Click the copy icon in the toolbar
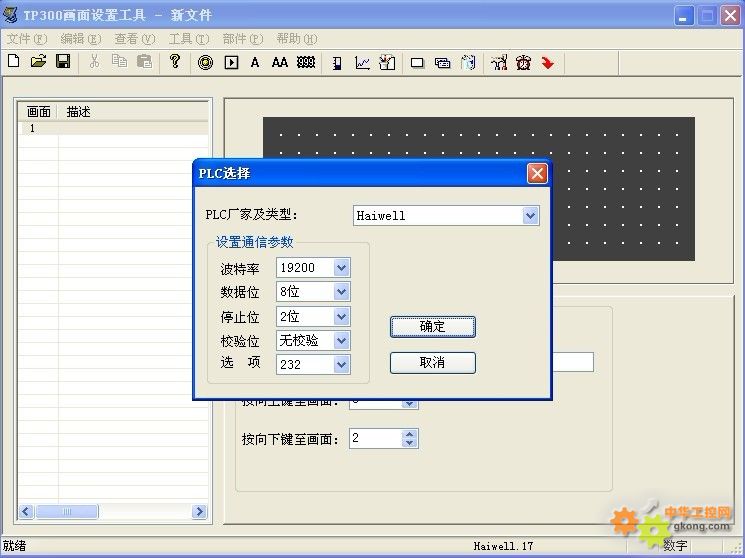 click(x=119, y=62)
